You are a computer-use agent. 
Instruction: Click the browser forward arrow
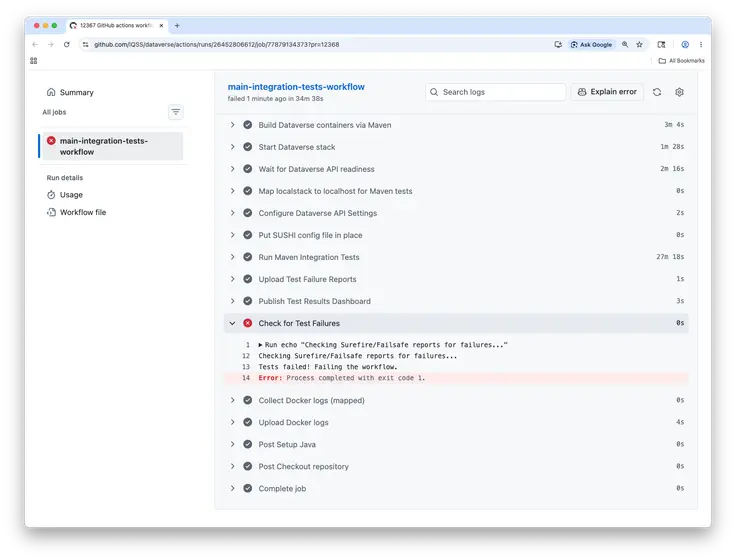click(x=51, y=45)
